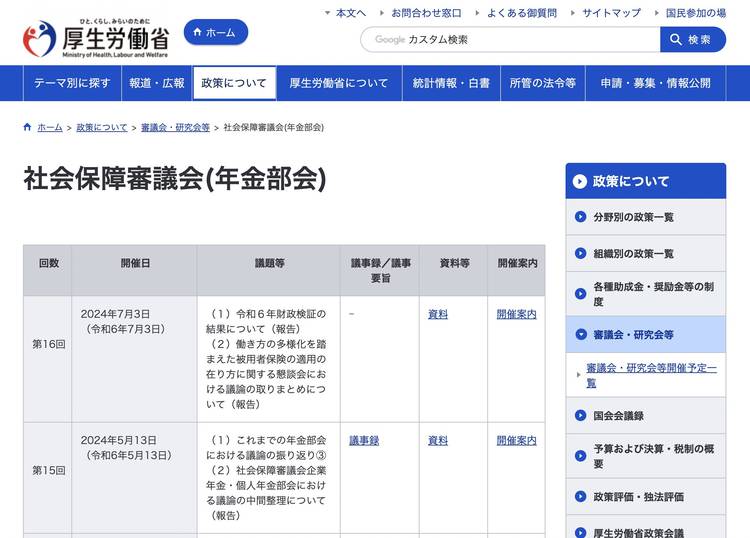Open 議事録 link for 第15回
Screen dimensions: 750x538
(x=364, y=440)
